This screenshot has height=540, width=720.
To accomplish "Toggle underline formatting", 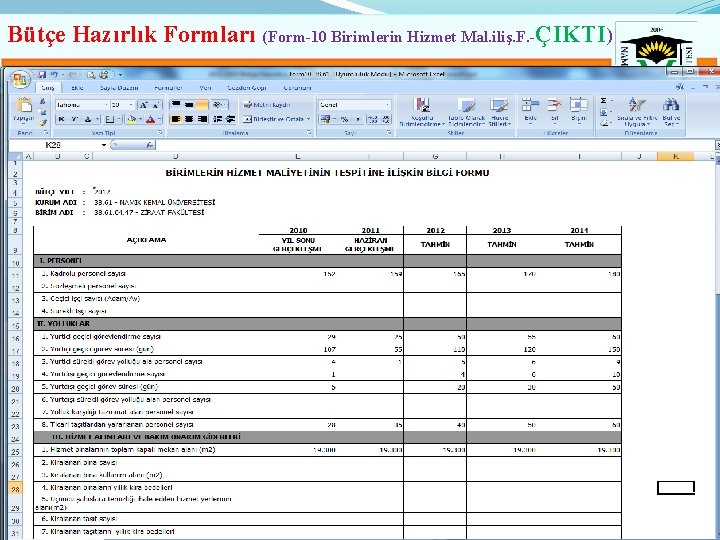I will (x=89, y=119).
